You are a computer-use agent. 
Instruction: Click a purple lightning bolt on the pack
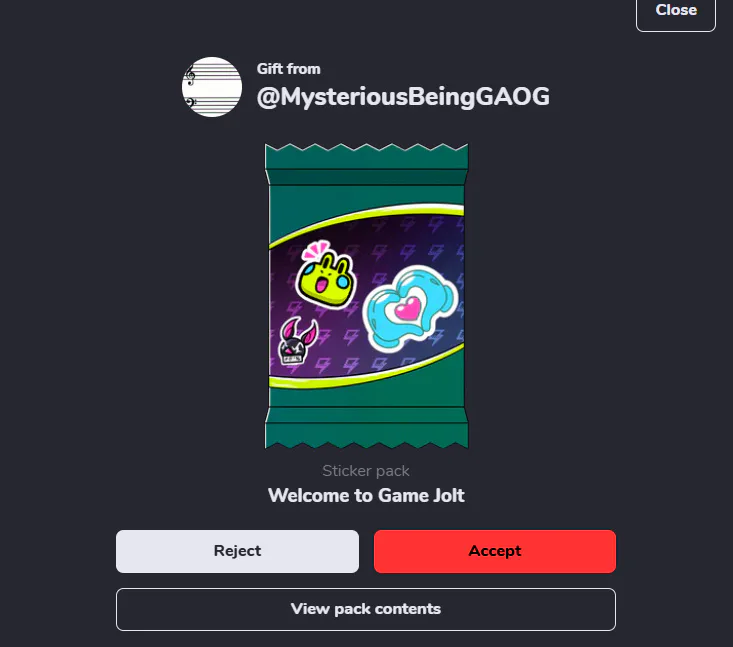pyautogui.click(x=352, y=336)
